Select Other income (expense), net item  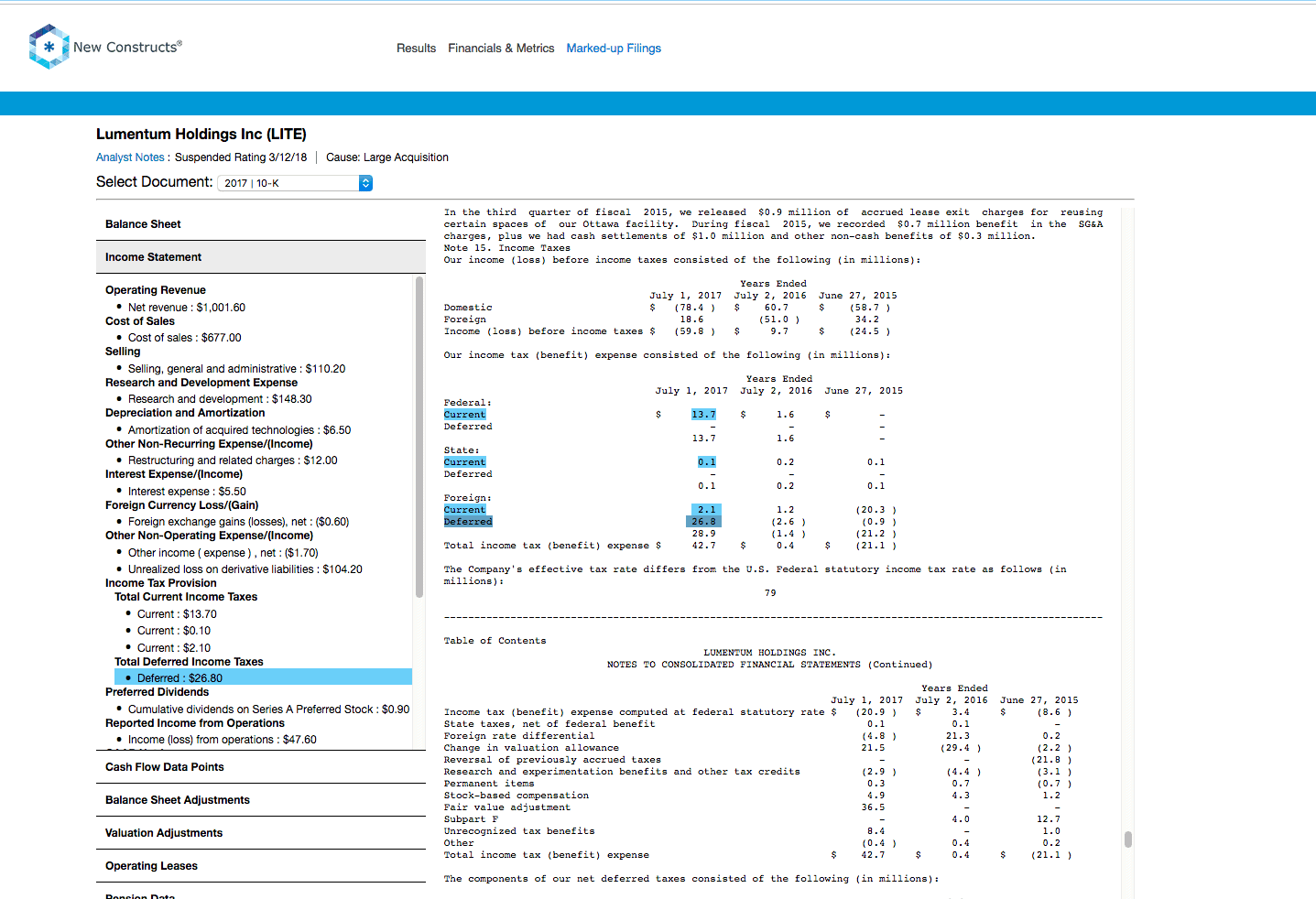pos(223,553)
